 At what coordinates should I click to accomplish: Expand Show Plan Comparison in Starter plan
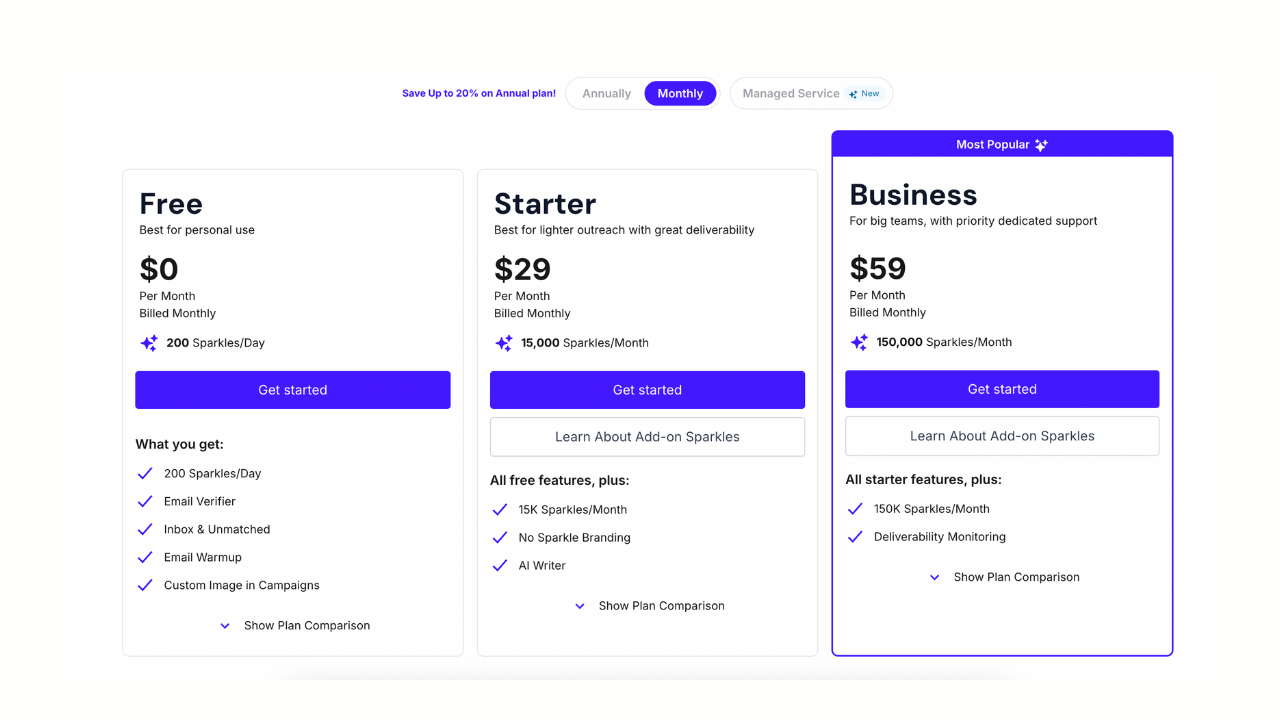(x=650, y=606)
